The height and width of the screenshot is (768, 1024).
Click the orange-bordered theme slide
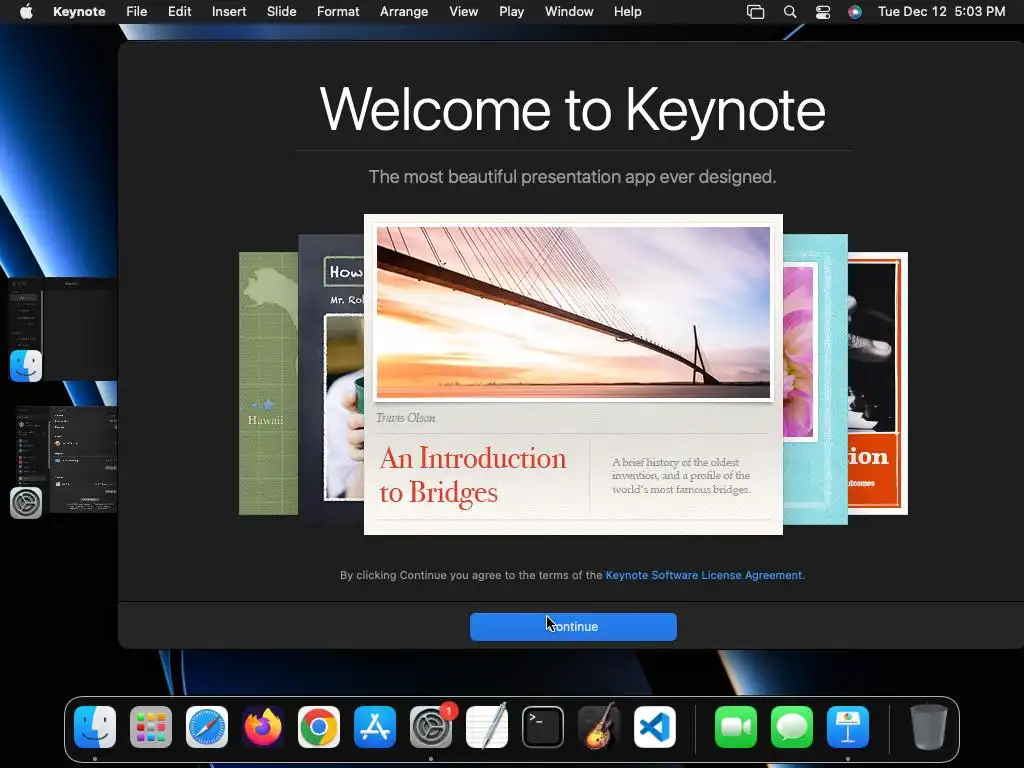(878, 383)
